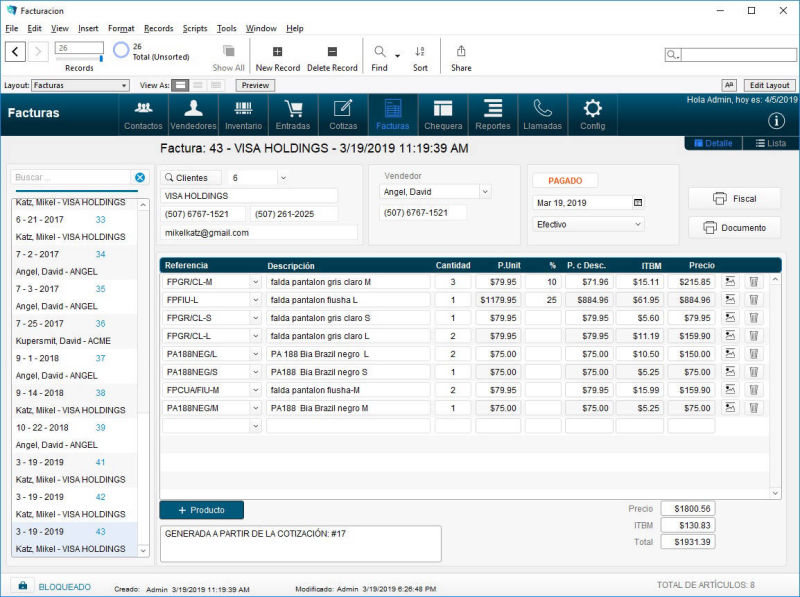Image resolution: width=800 pixels, height=597 pixels.
Task: Open the File menu
Action: [x=12, y=29]
